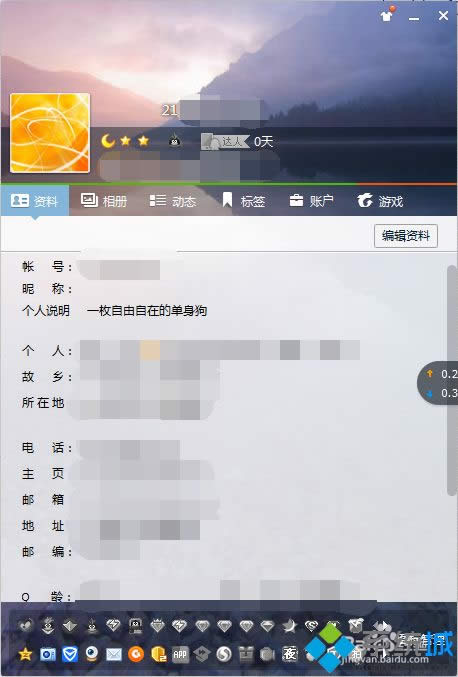Open the 标签 tab
The width and height of the screenshot is (458, 677).
coord(243,201)
